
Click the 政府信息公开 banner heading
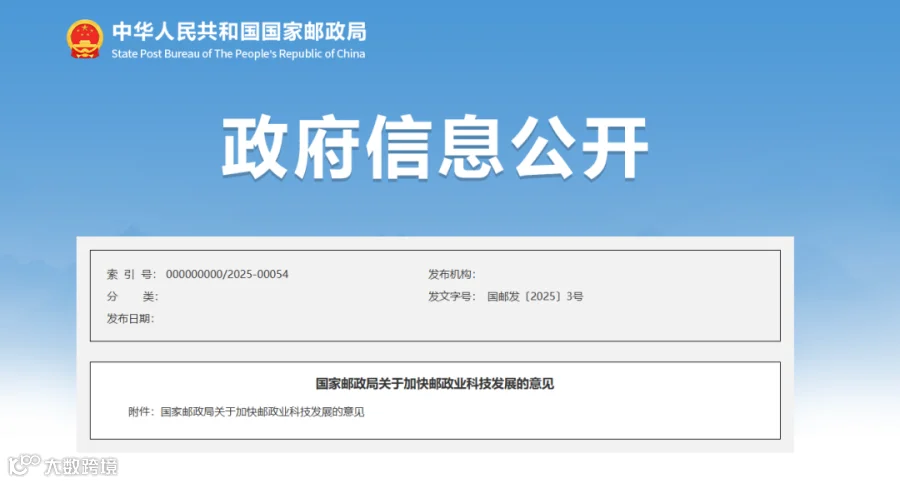435,147
